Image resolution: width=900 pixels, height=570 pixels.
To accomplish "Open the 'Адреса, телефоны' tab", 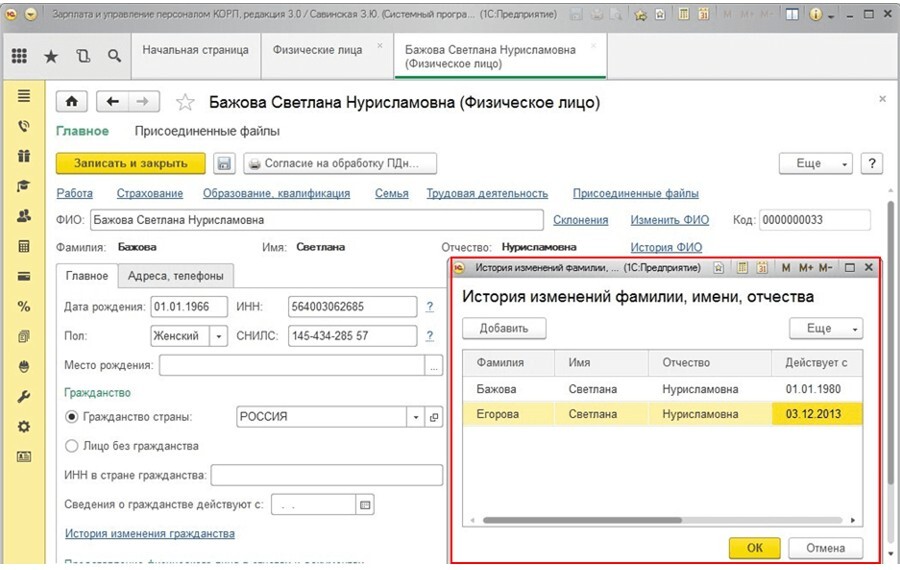I will [x=176, y=276].
